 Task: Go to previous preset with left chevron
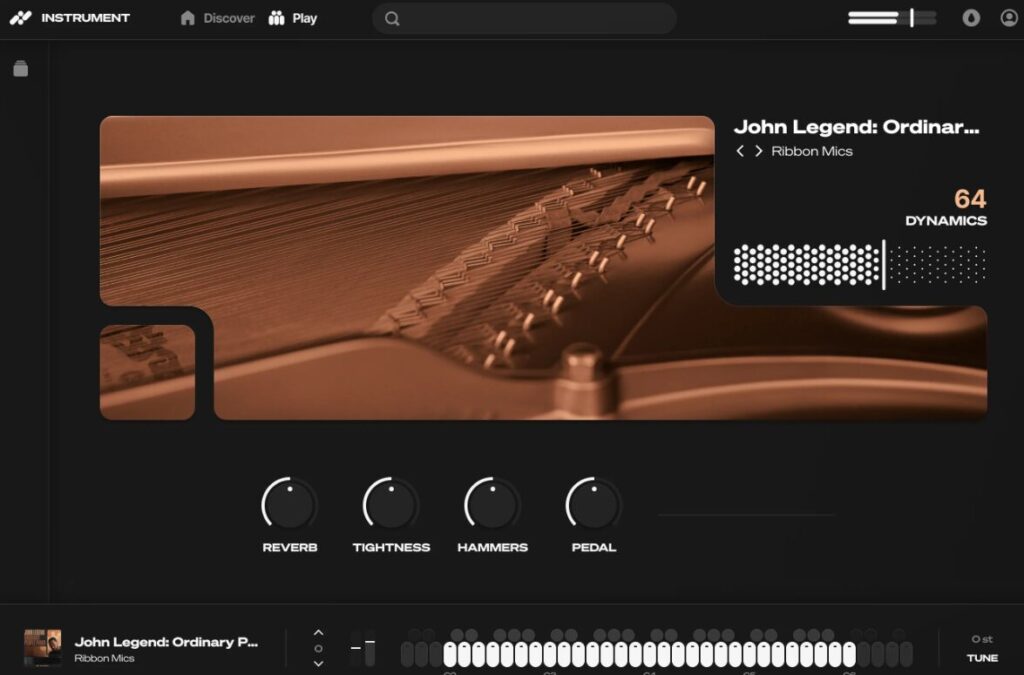tap(740, 151)
